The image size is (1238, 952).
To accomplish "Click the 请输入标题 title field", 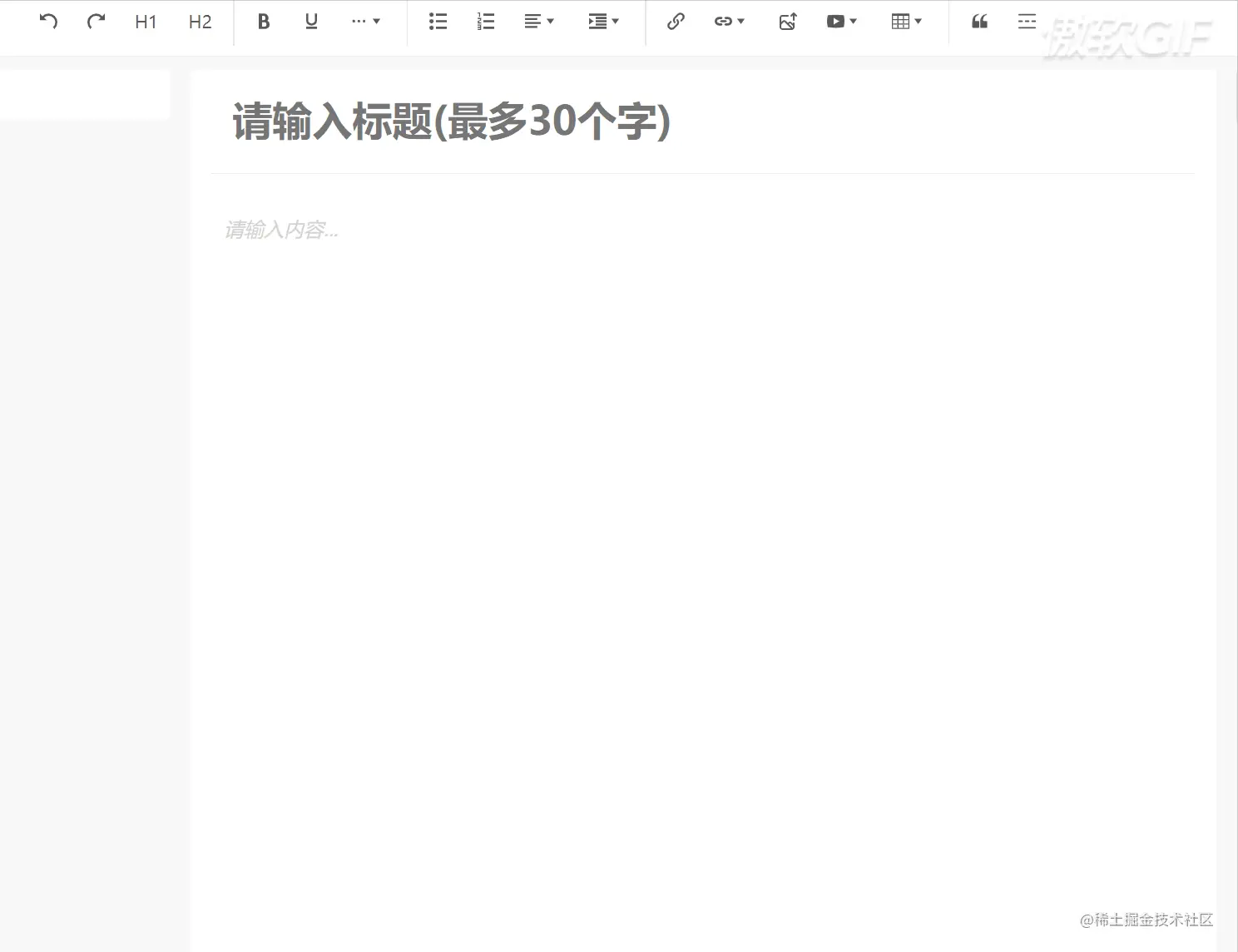I will click(451, 122).
